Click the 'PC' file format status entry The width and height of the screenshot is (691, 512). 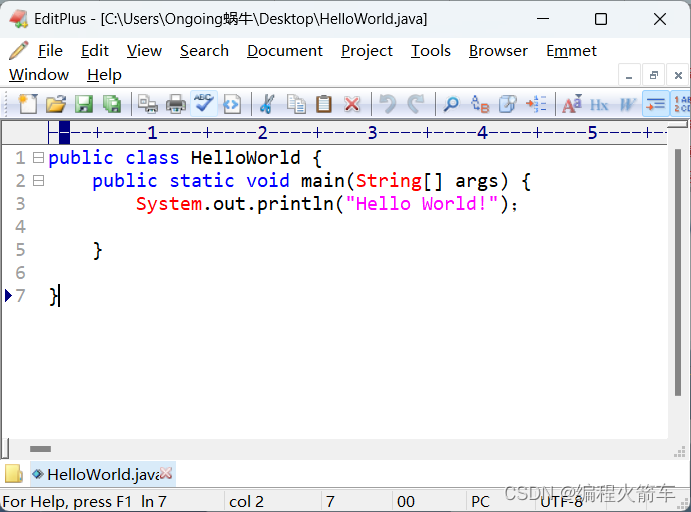(x=480, y=501)
